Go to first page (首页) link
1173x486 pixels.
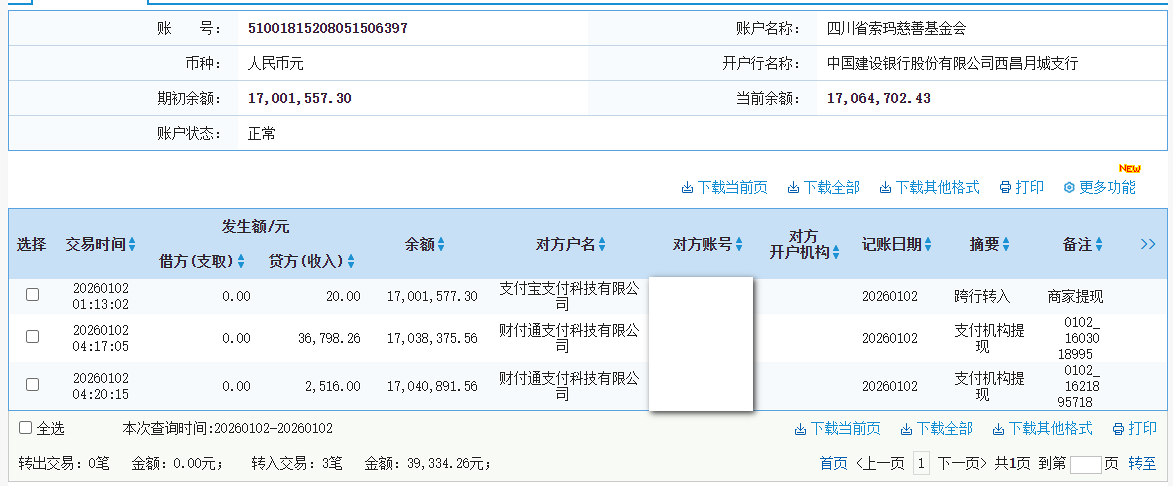(x=833, y=463)
